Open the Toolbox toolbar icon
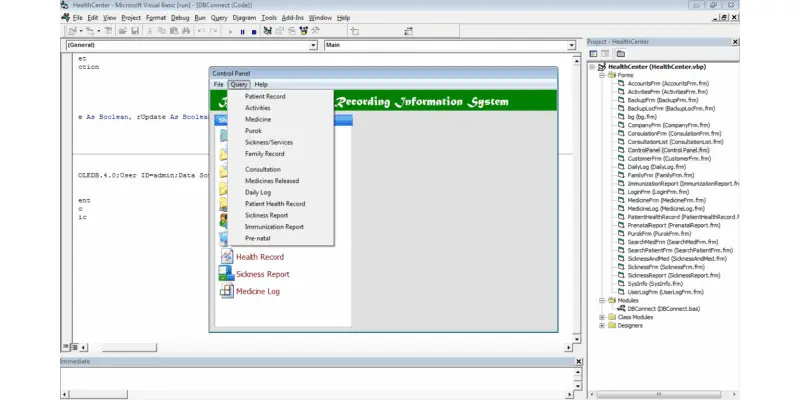The image size is (800, 400). point(316,31)
